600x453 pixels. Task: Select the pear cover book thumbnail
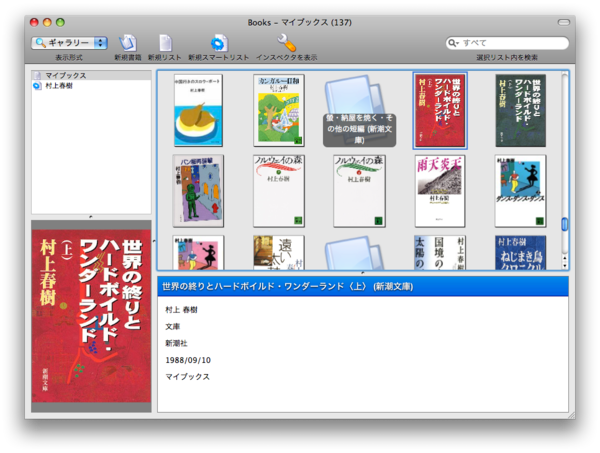198,110
